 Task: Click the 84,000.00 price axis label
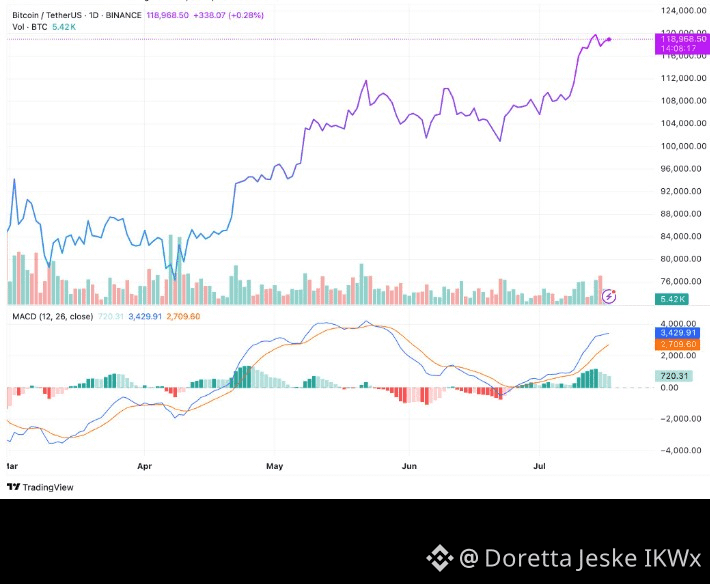(x=683, y=236)
